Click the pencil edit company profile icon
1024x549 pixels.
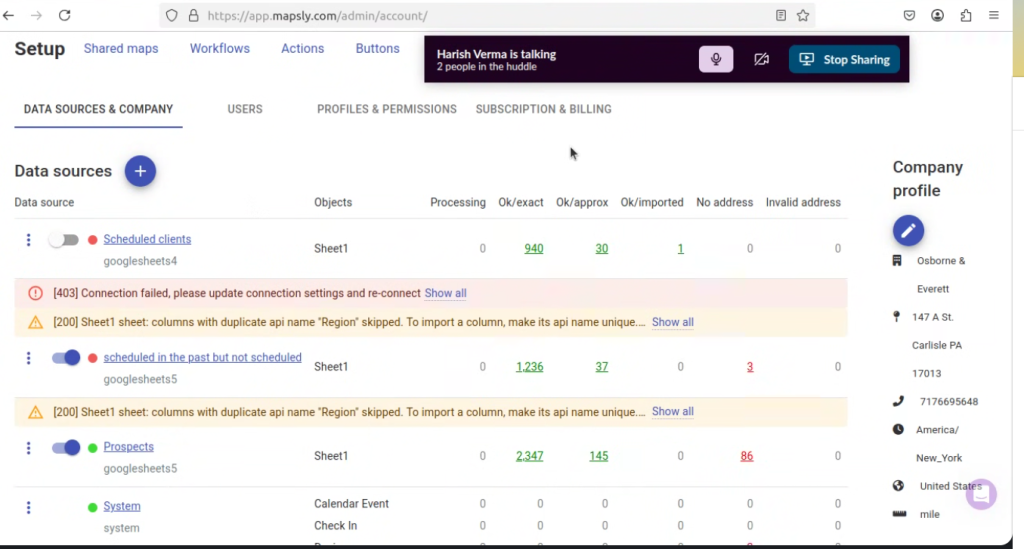(x=908, y=231)
